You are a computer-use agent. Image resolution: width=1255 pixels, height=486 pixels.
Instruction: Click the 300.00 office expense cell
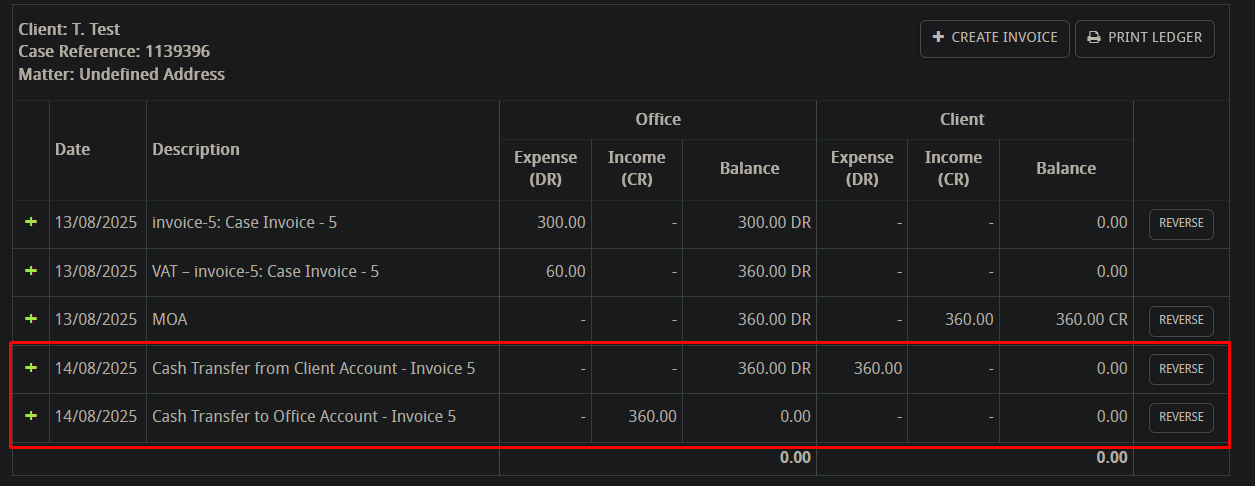tap(545, 223)
